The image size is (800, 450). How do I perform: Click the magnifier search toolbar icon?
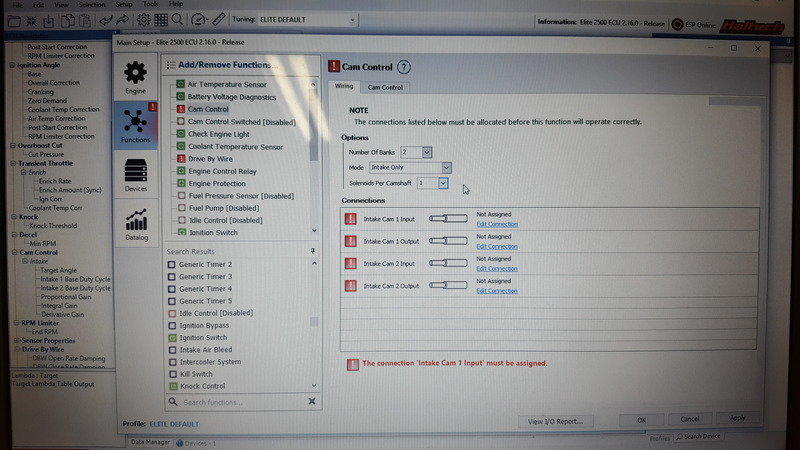pyautogui.click(x=178, y=20)
